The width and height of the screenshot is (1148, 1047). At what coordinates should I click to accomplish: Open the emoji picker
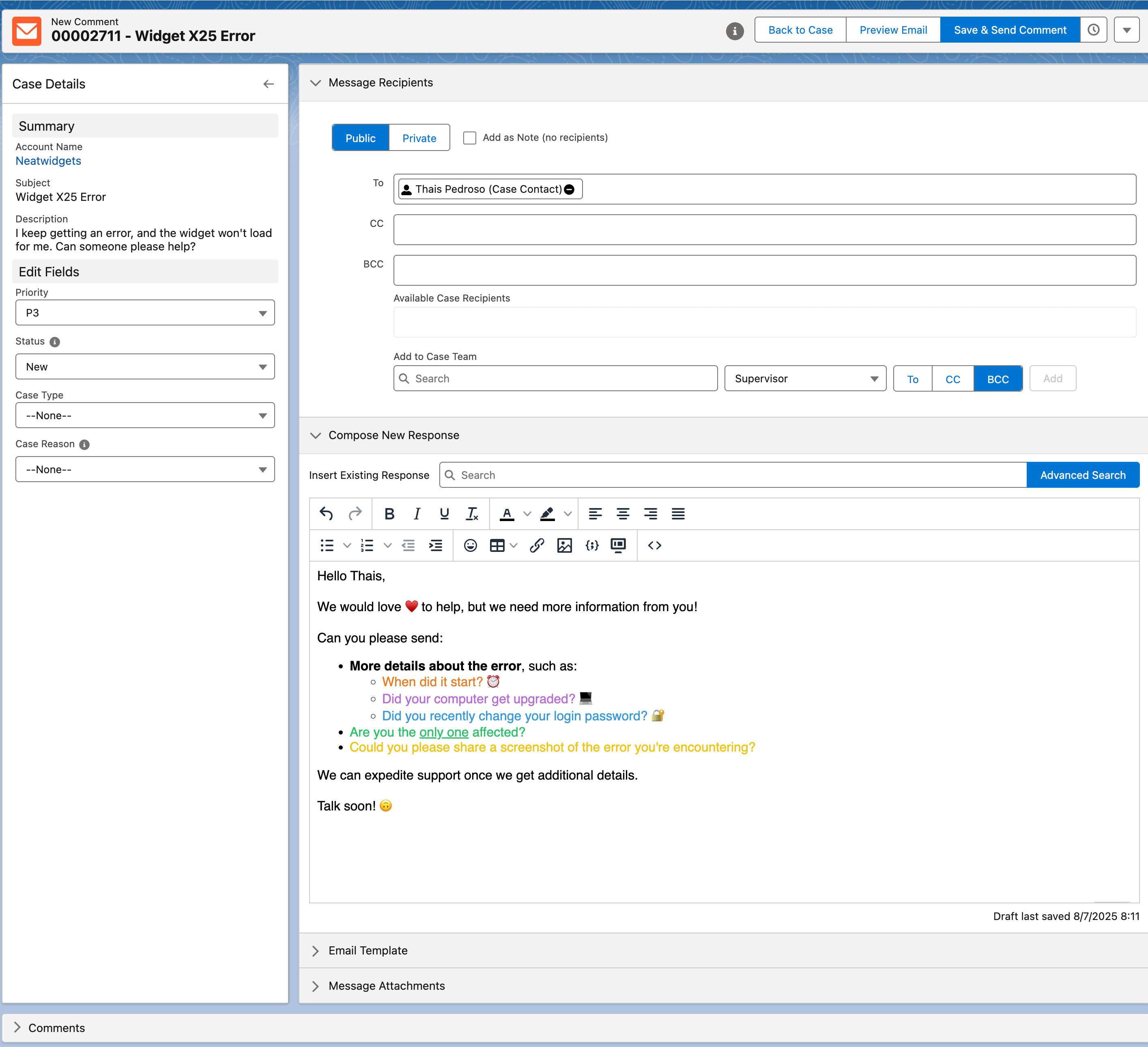pyautogui.click(x=471, y=545)
